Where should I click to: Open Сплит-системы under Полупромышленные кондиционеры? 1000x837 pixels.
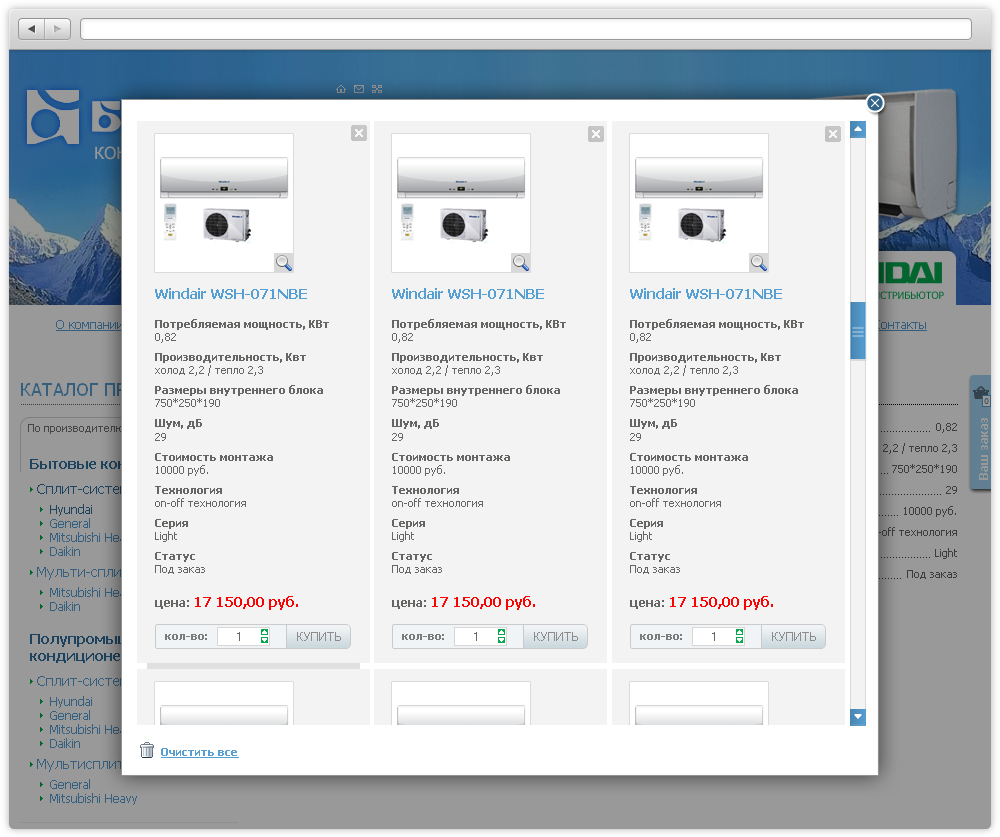point(78,681)
